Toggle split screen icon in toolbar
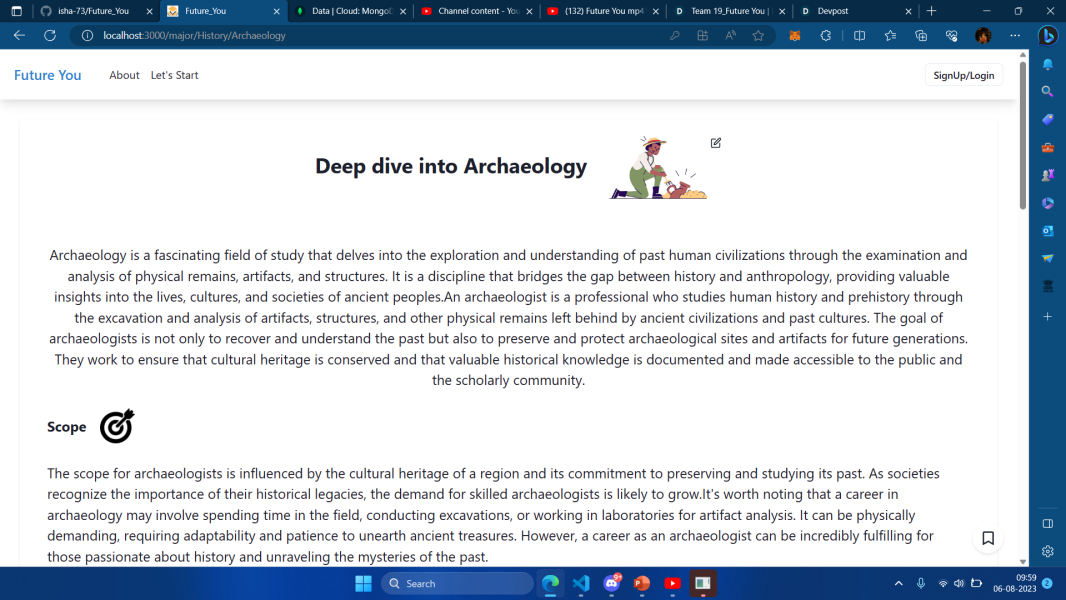 point(859,35)
